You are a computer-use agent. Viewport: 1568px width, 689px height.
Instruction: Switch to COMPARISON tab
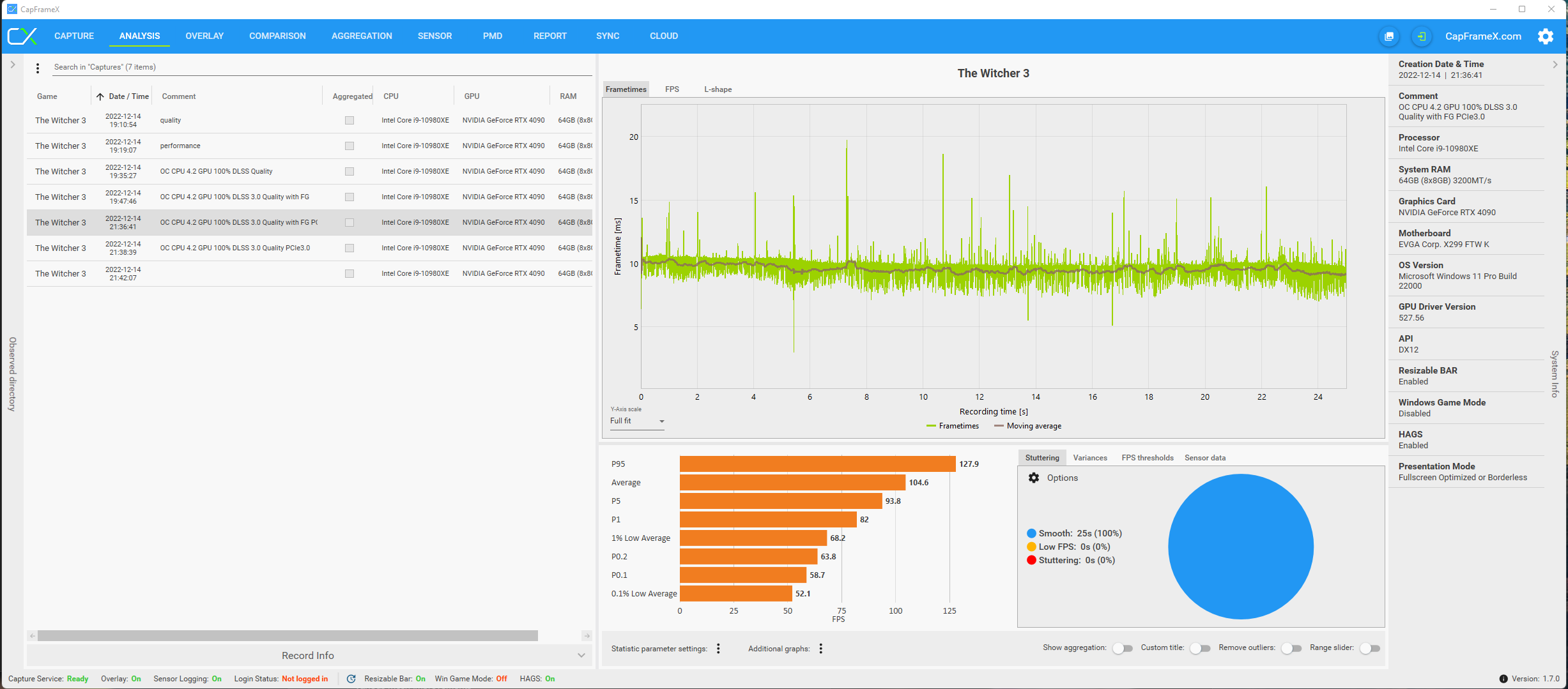tap(277, 36)
